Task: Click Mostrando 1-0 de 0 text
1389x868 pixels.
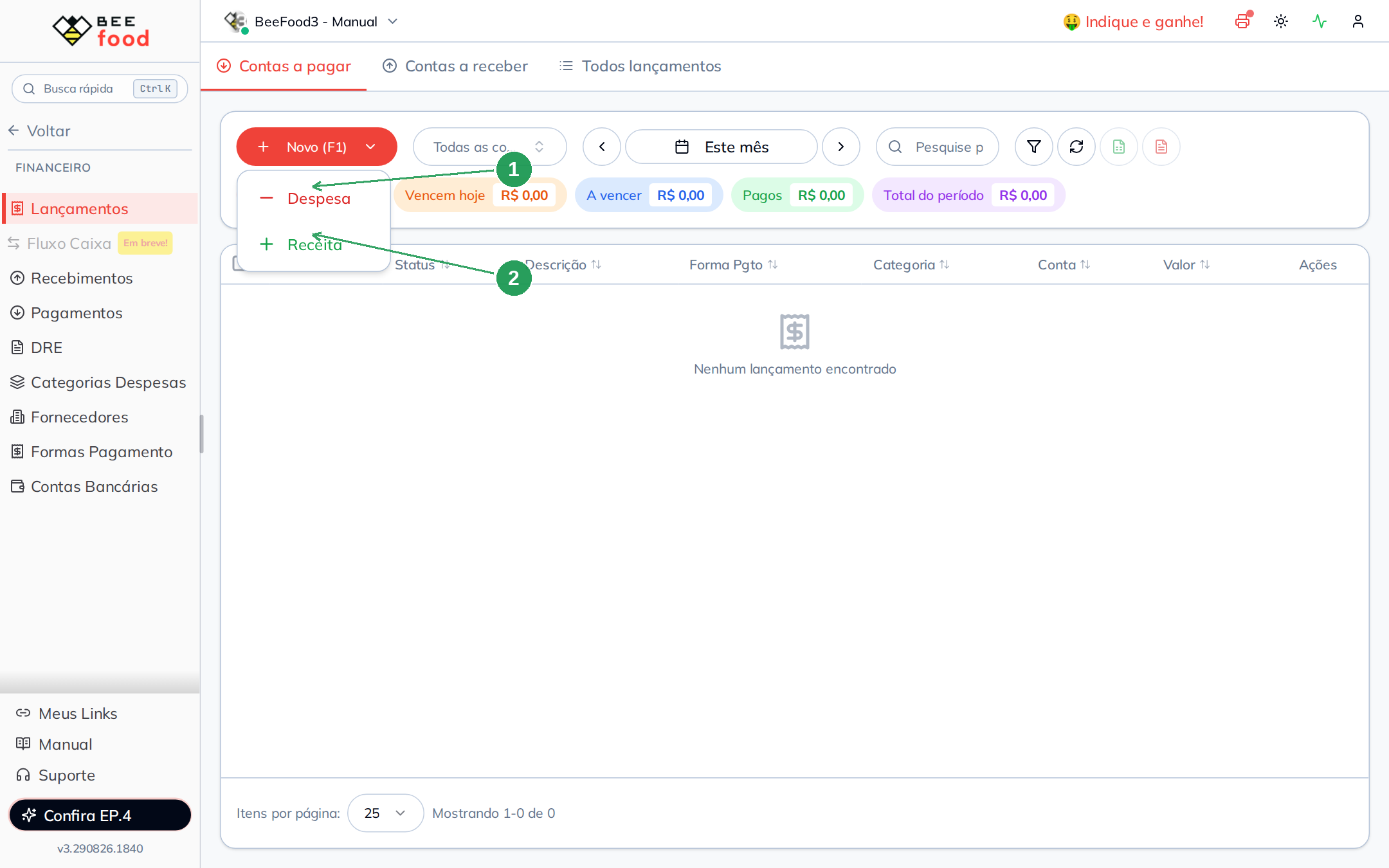Action: point(494,813)
